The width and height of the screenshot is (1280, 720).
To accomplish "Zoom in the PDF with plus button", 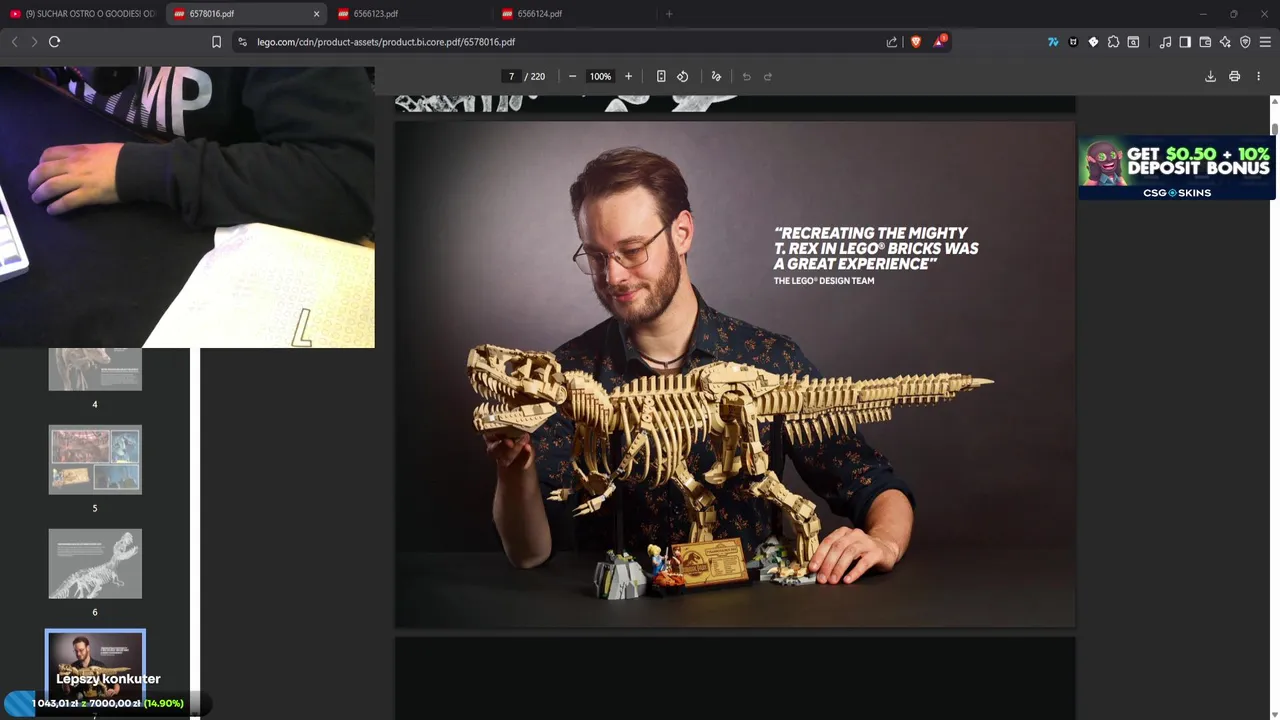I will 628,77.
